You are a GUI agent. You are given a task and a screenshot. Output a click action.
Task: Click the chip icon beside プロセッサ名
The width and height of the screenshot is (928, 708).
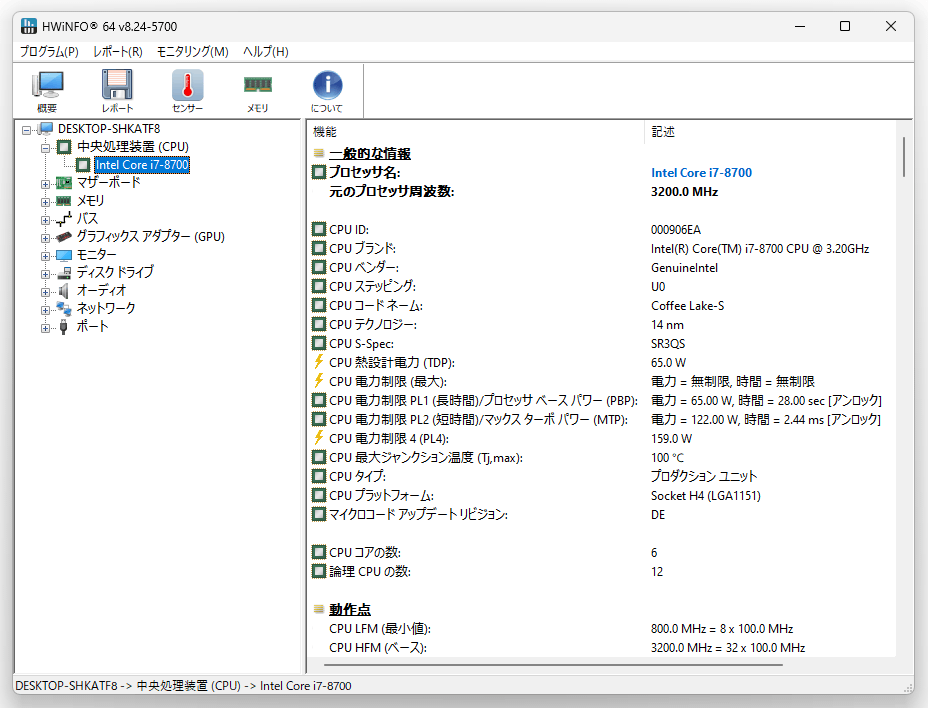tap(319, 172)
